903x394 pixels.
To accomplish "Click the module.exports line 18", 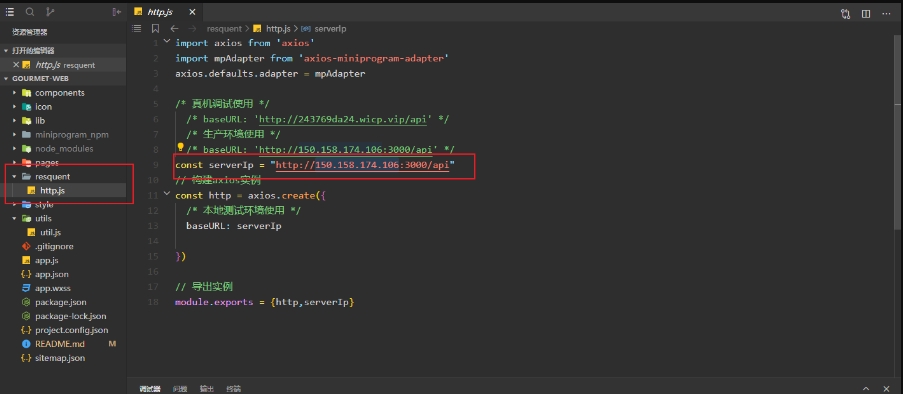I will (264, 302).
